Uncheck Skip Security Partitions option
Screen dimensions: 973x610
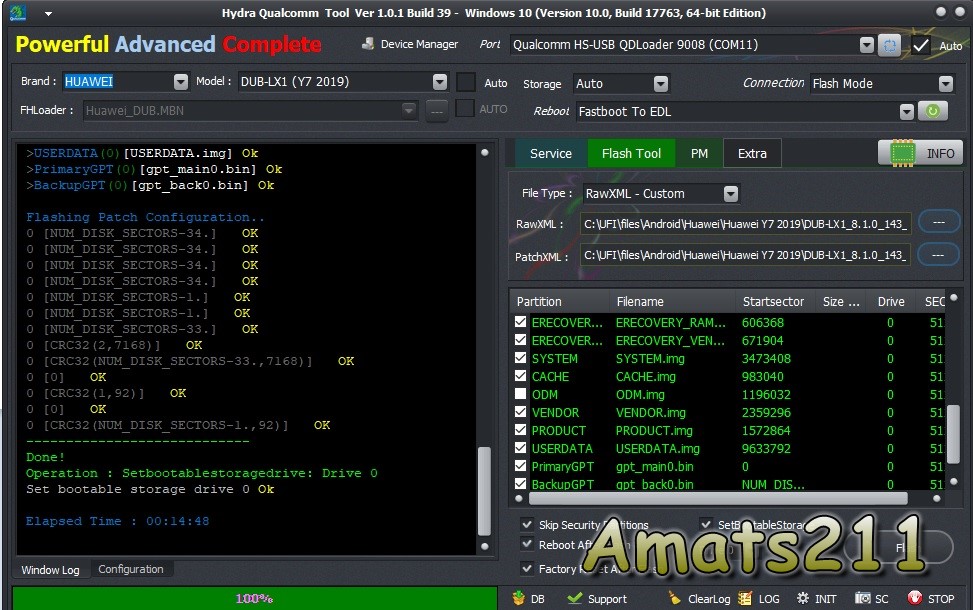coord(528,525)
